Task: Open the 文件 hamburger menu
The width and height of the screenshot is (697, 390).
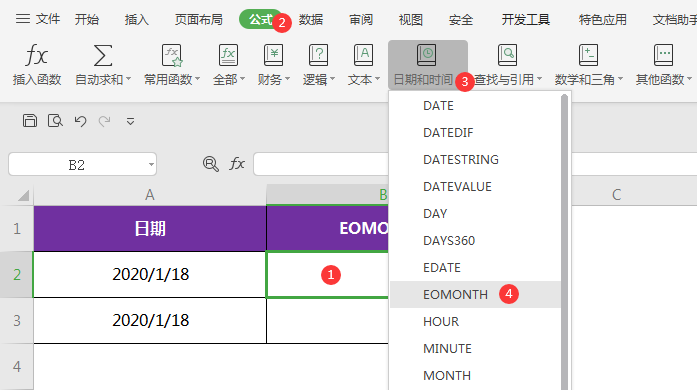Action: (37, 19)
